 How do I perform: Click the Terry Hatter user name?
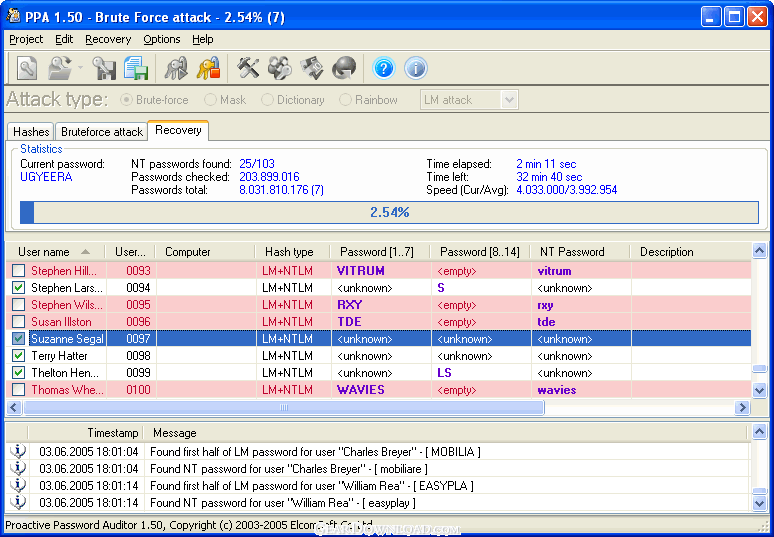[59, 356]
